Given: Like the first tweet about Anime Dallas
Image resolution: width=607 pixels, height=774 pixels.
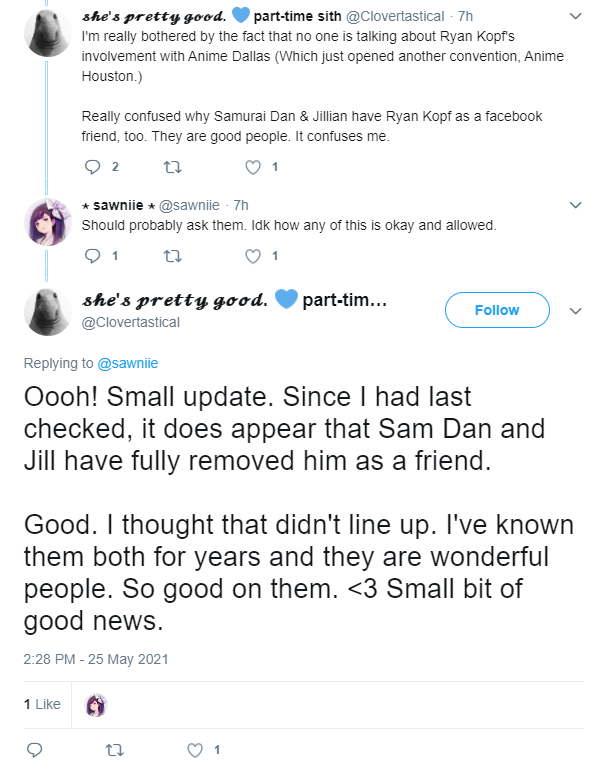Looking at the screenshot, I should (x=253, y=167).
